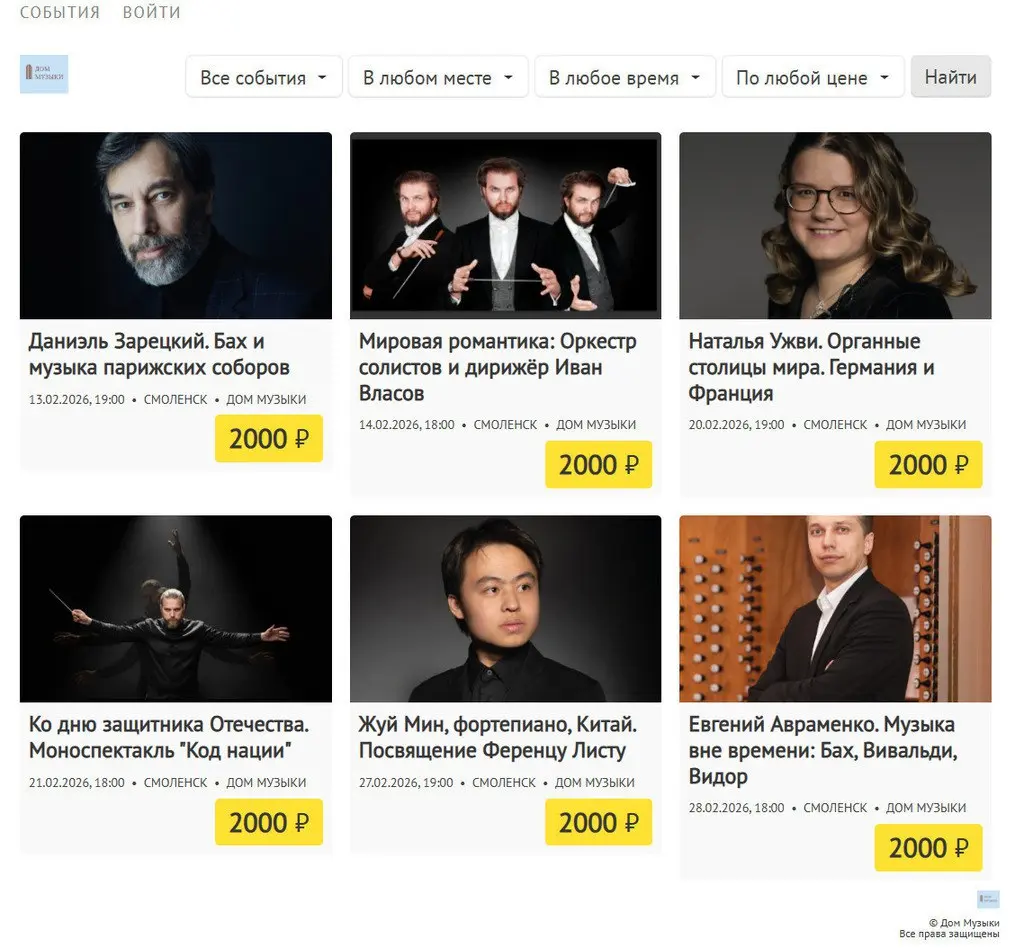The width and height of the screenshot is (1024, 948).
Task: Expand the Все события dropdown
Action: coord(264,77)
